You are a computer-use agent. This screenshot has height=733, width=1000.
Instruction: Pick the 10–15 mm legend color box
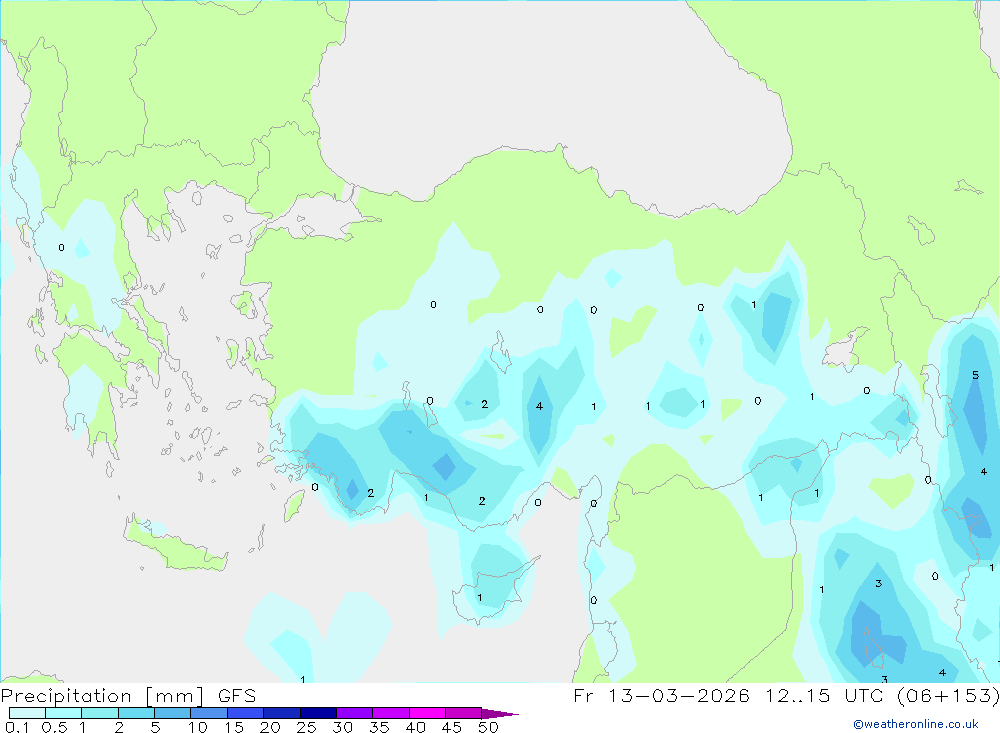(x=209, y=713)
